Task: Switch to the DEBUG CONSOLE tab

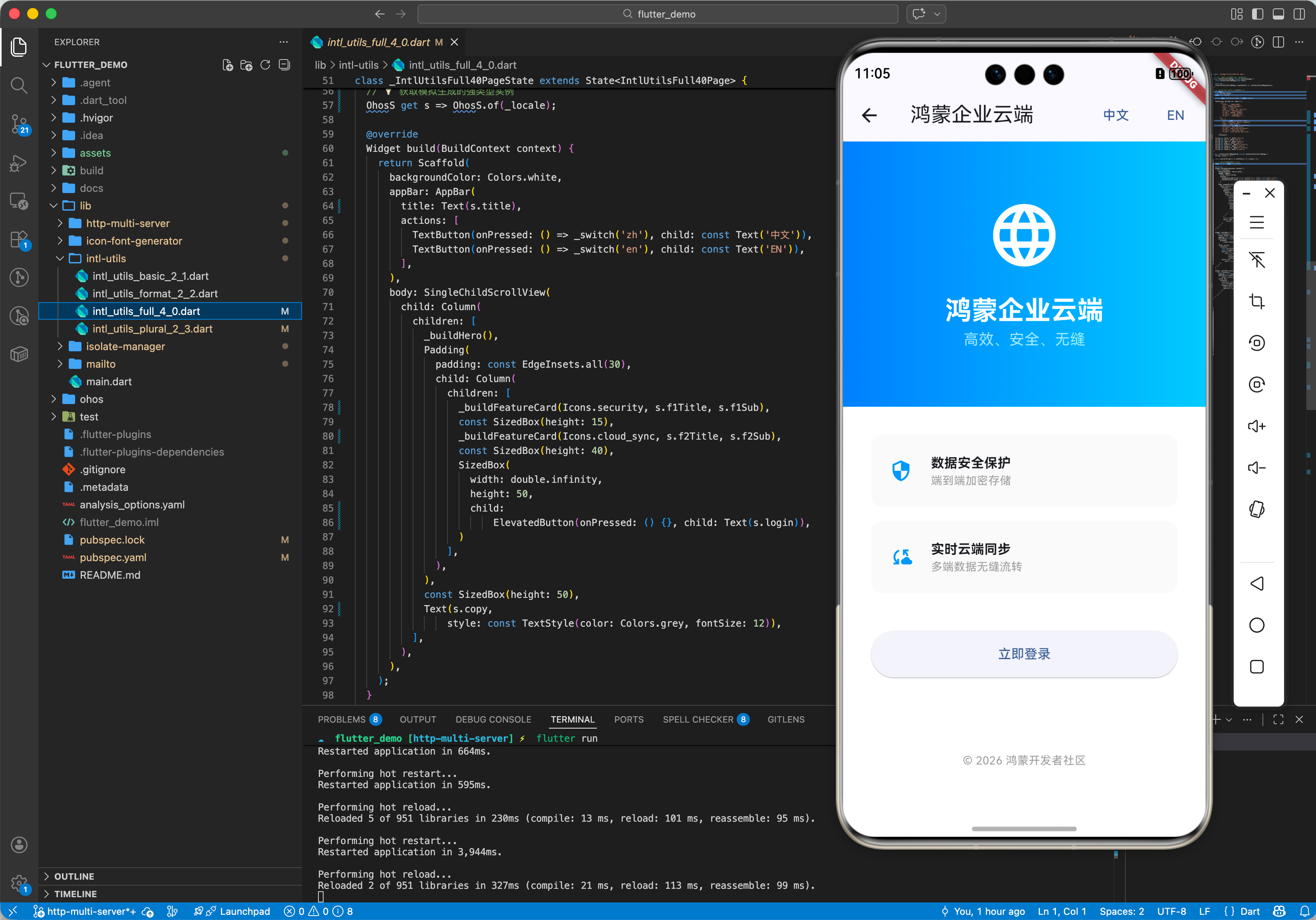Action: coord(493,719)
